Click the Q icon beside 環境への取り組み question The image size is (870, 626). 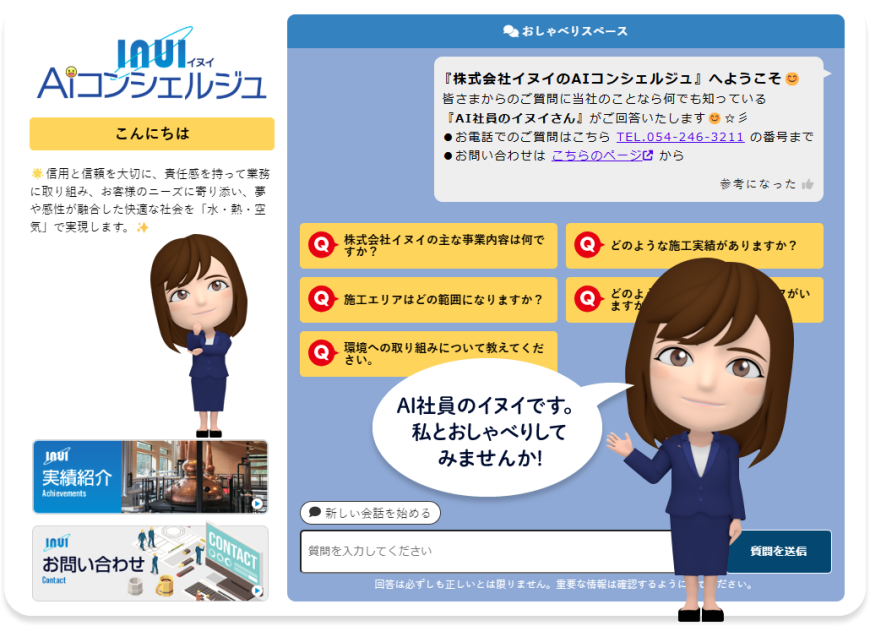[322, 354]
